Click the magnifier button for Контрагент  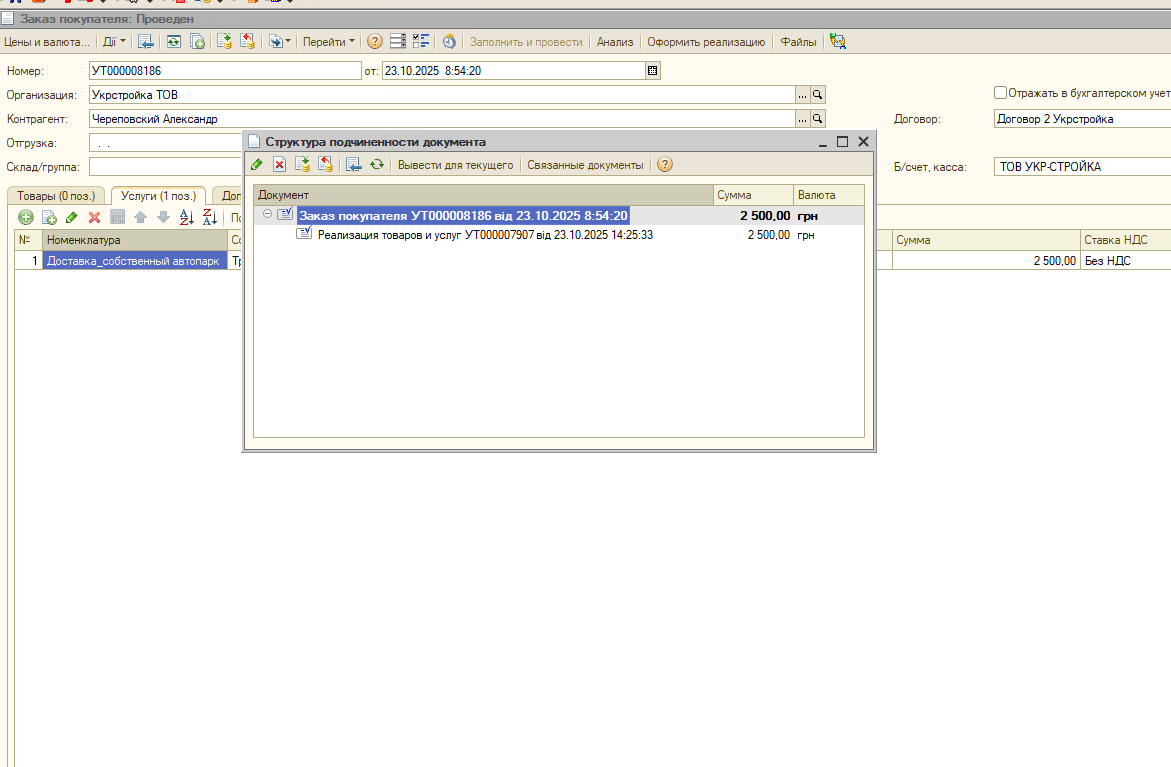coord(818,119)
